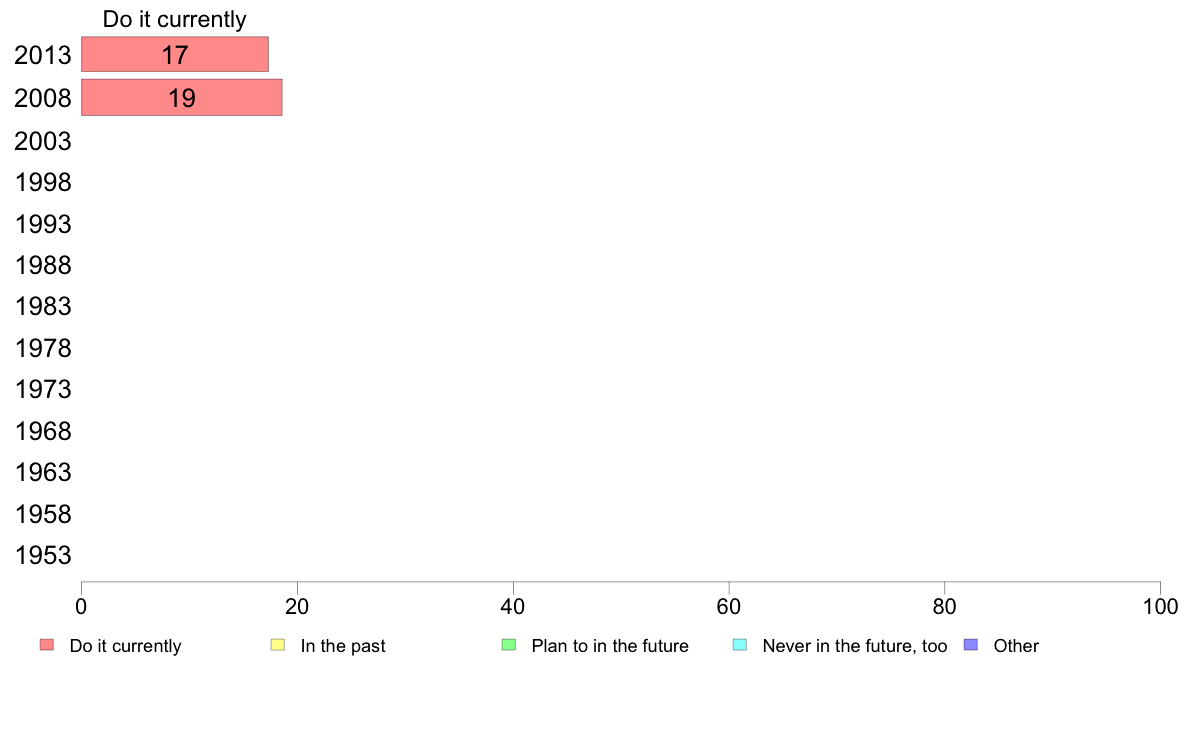
Task: Click the 1953 year label
Action: pos(42,556)
